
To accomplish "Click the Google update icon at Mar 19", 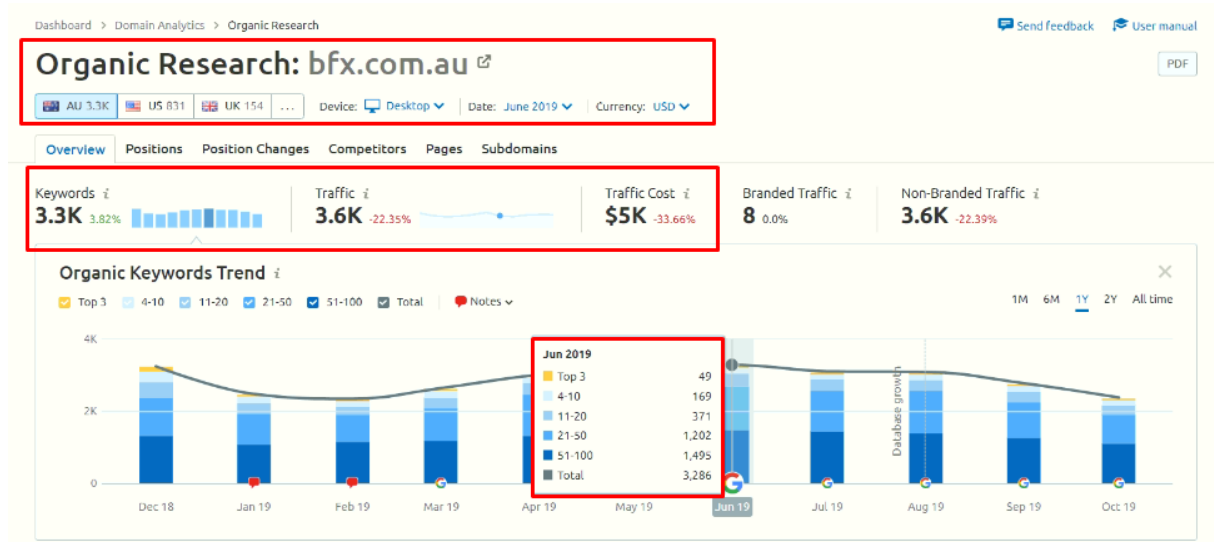I will 440,482.
